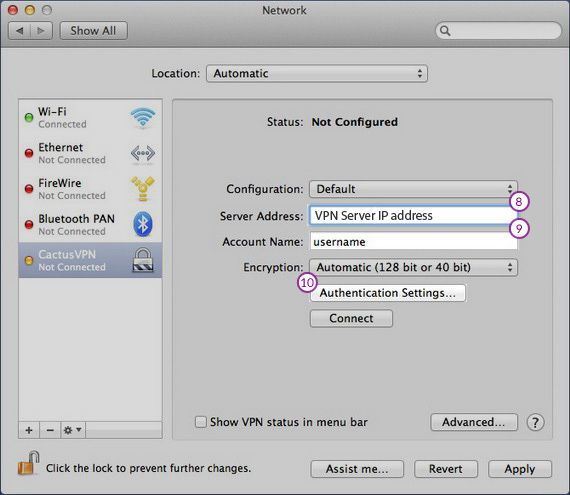Click the Wi-Fi signal icon

click(142, 117)
